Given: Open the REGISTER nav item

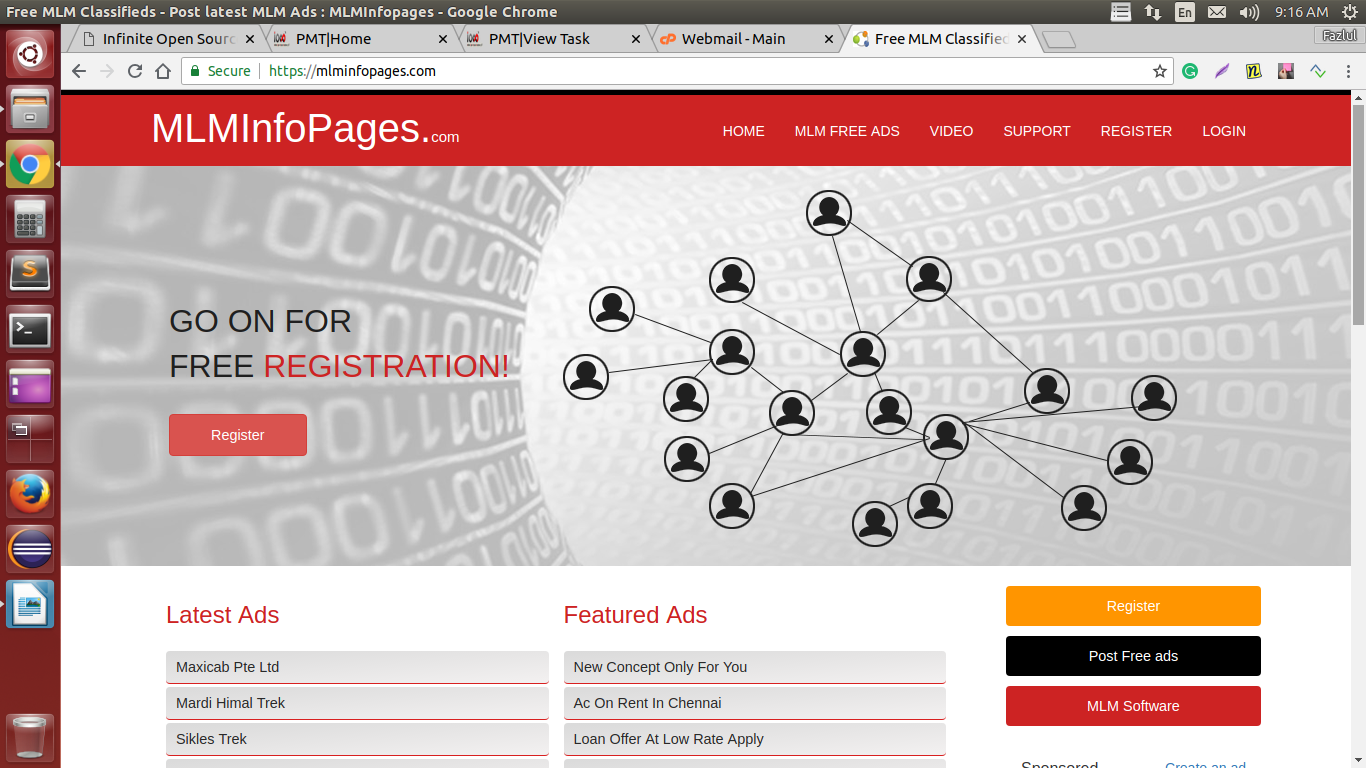Looking at the screenshot, I should click(1136, 131).
